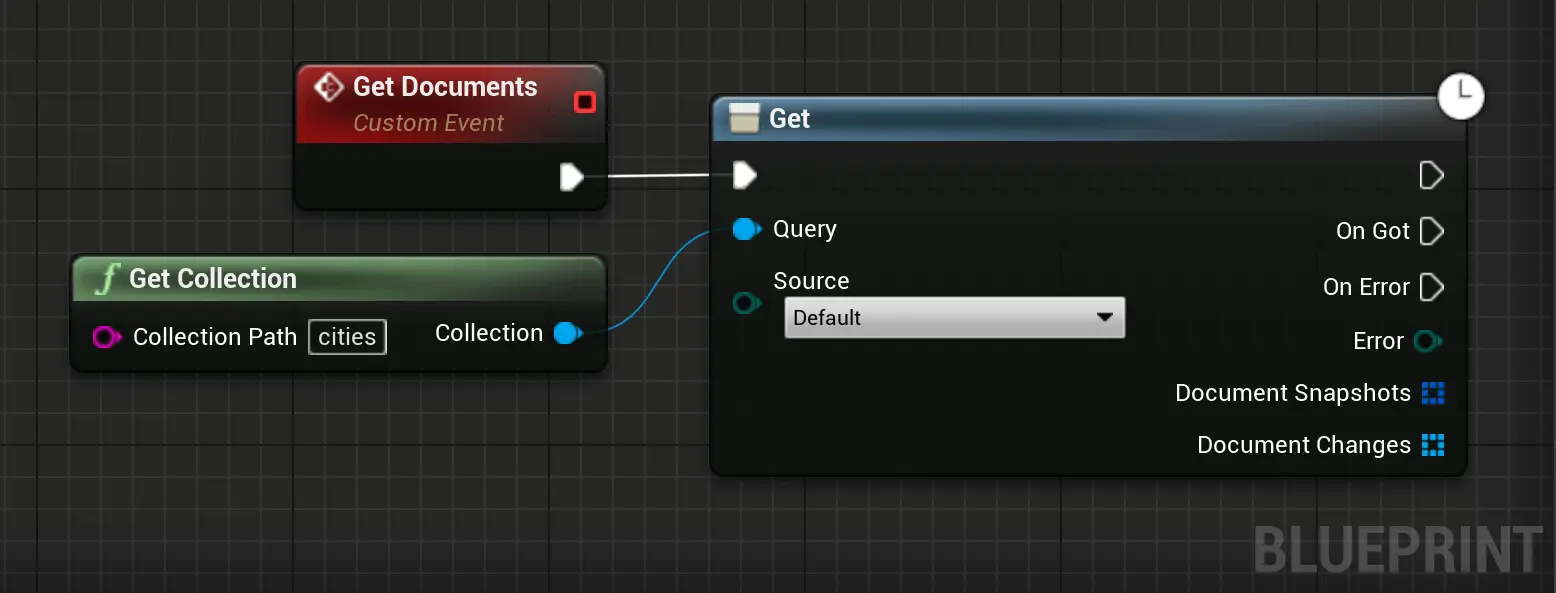Viewport: 1556px width, 593px height.
Task: Click the Query input pin on Get node
Action: [747, 230]
